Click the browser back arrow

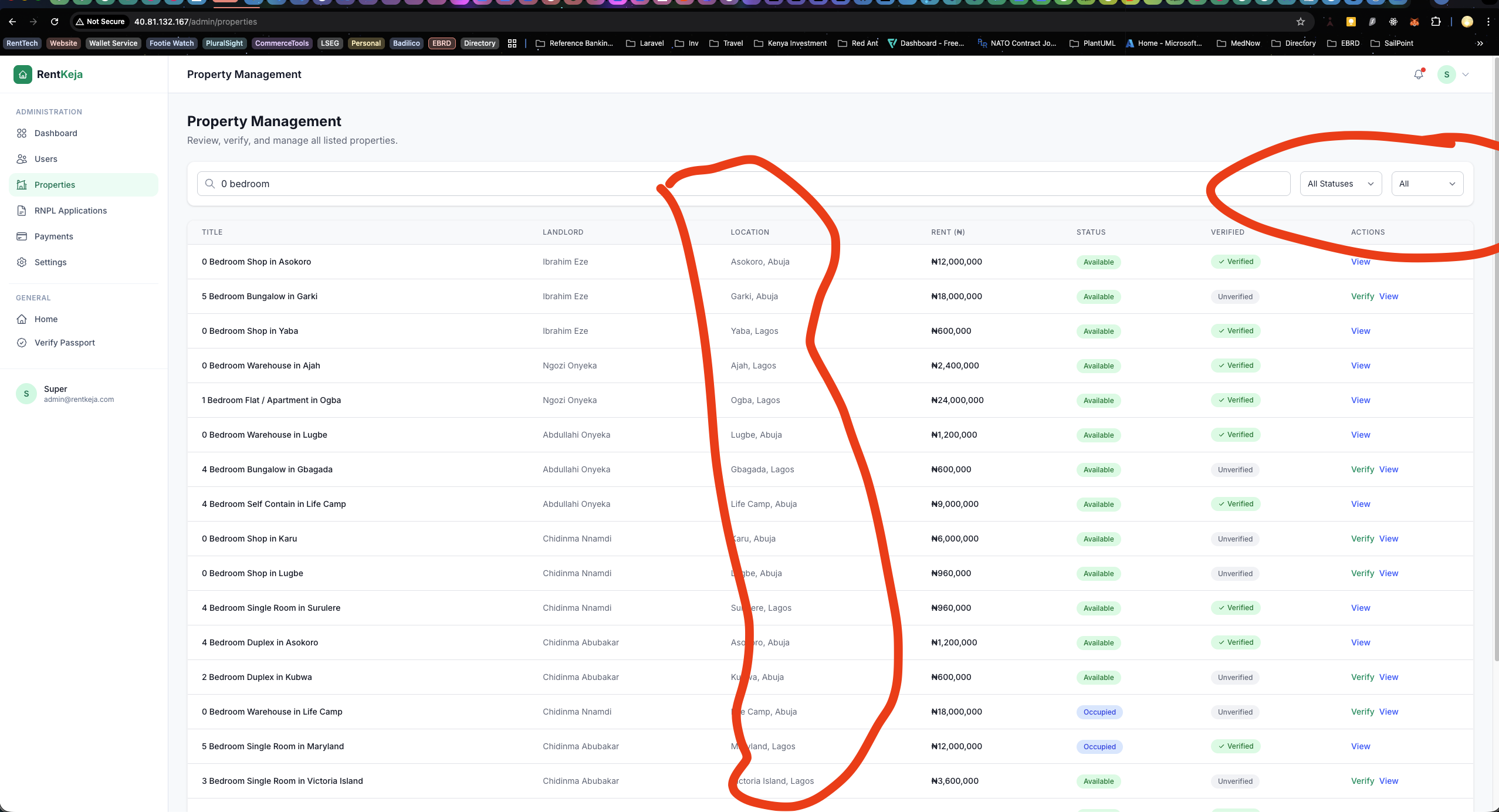[x=12, y=22]
